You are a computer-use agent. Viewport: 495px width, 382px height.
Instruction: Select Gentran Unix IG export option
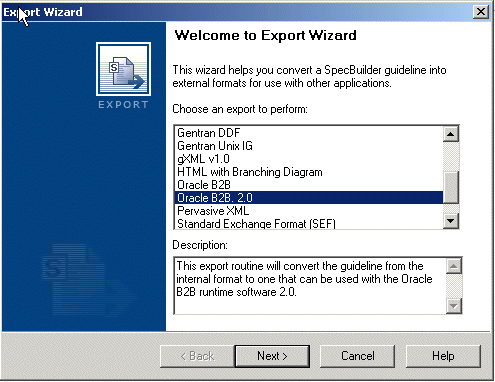coord(309,146)
